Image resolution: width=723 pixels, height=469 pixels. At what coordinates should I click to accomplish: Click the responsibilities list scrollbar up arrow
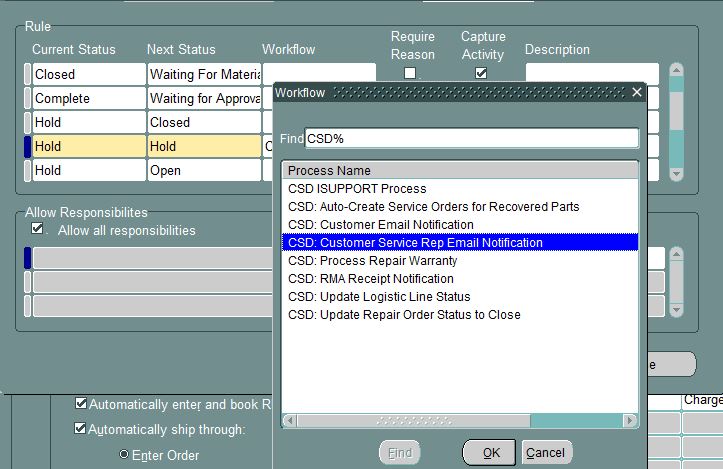coord(676,254)
